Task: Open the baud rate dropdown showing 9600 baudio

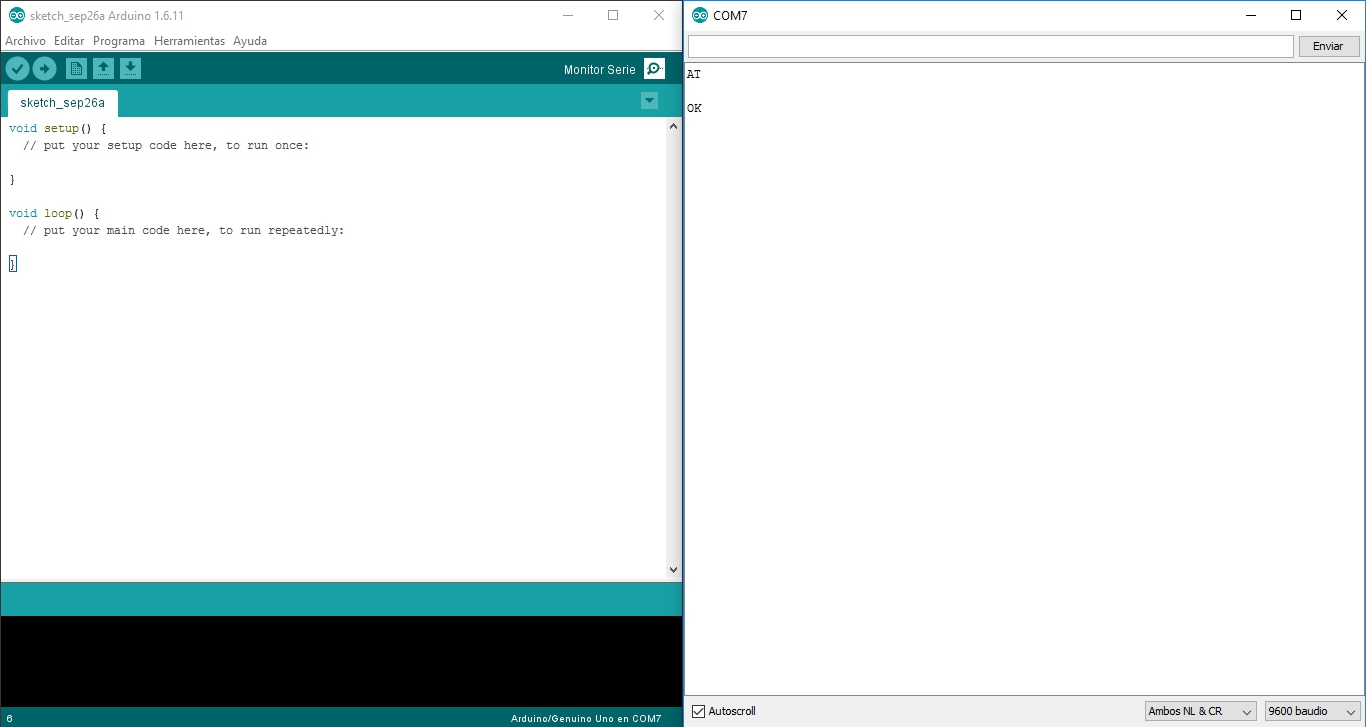Action: coord(1310,711)
